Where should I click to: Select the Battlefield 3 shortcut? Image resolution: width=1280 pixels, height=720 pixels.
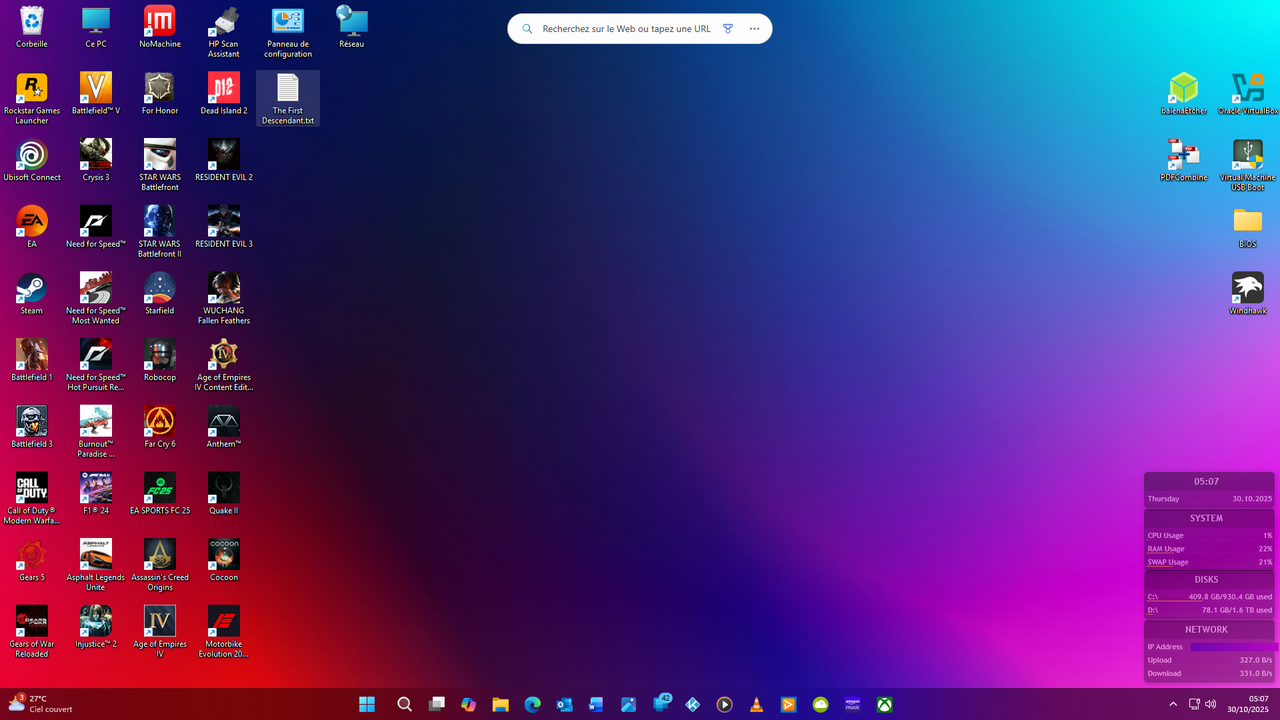point(32,427)
